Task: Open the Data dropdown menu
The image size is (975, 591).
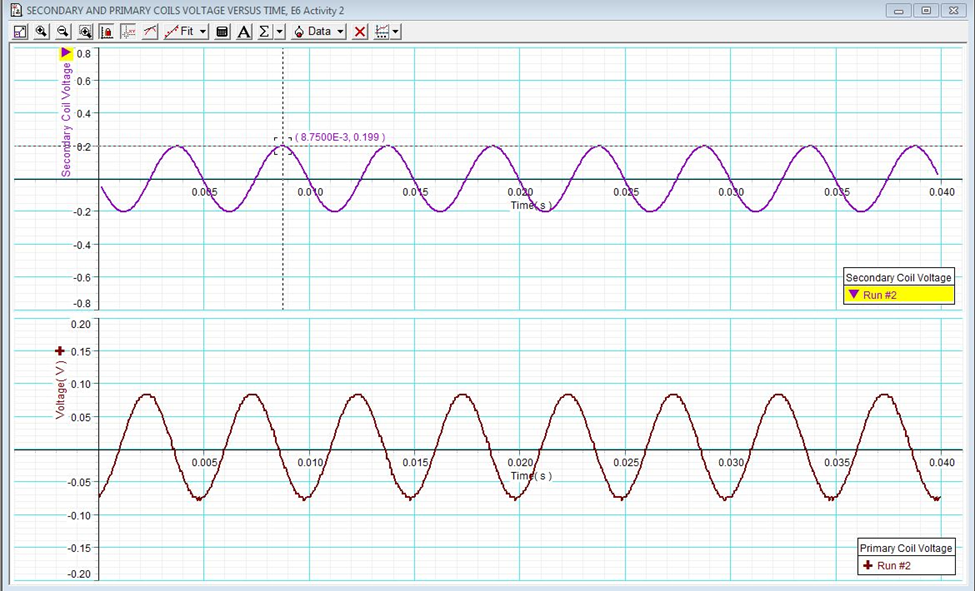Action: tap(318, 31)
